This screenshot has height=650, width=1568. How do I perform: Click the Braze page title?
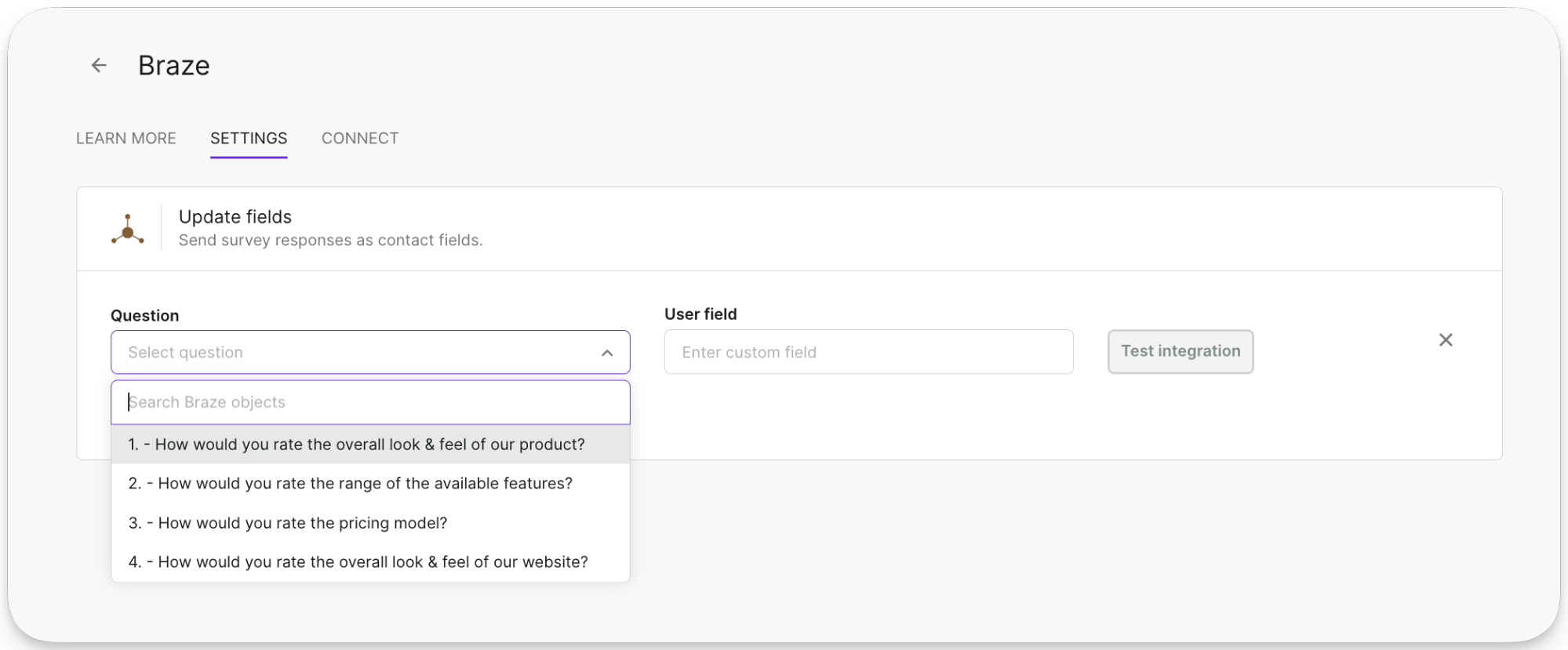click(174, 66)
